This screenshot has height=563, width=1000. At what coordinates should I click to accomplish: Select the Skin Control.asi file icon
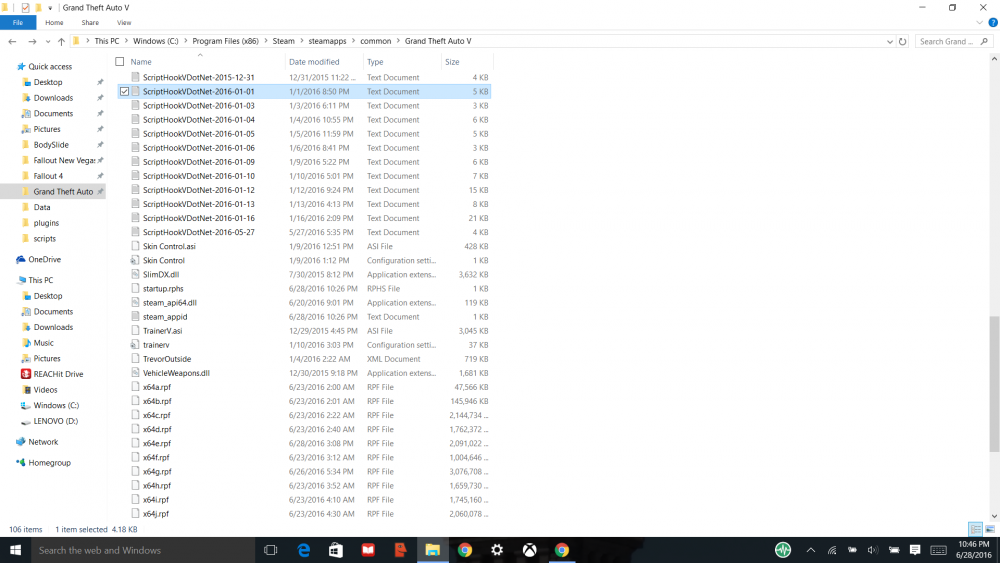point(135,246)
